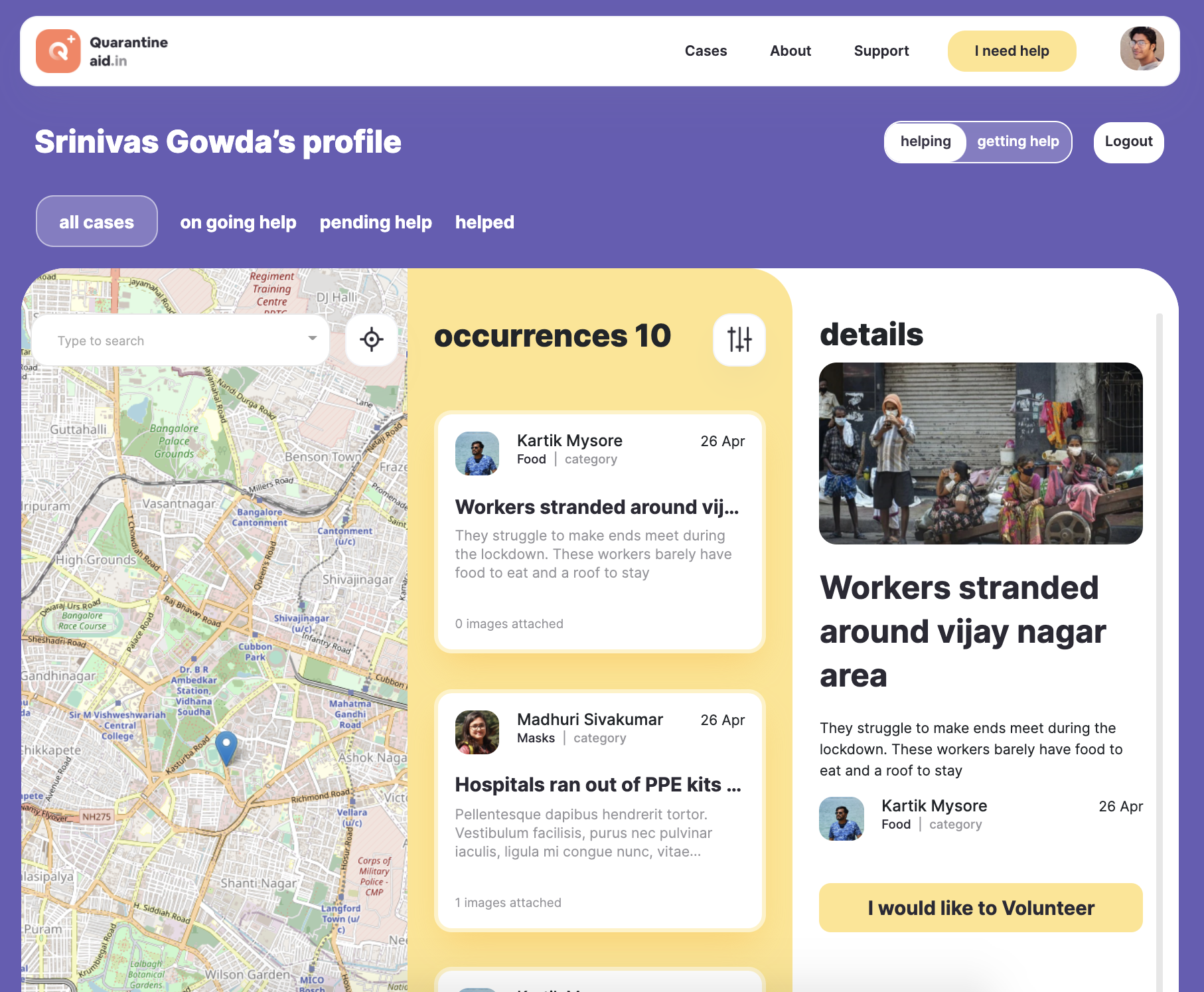Click the Srinivas Gowda's profile heading

click(218, 142)
